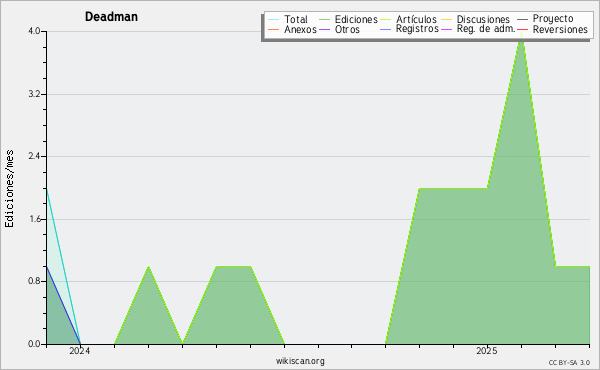Viewport: 600px width, 370px height.
Task: Click the Proyecto legend entry
Action: point(545,18)
